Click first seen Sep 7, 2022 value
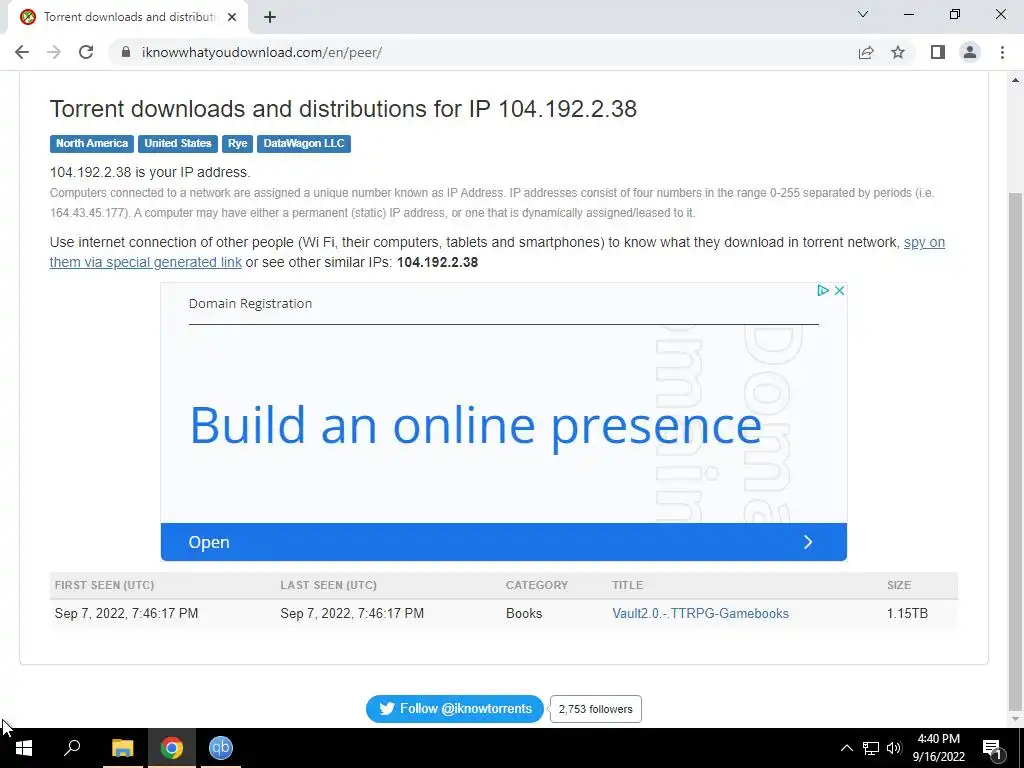1024x768 pixels. point(126,613)
